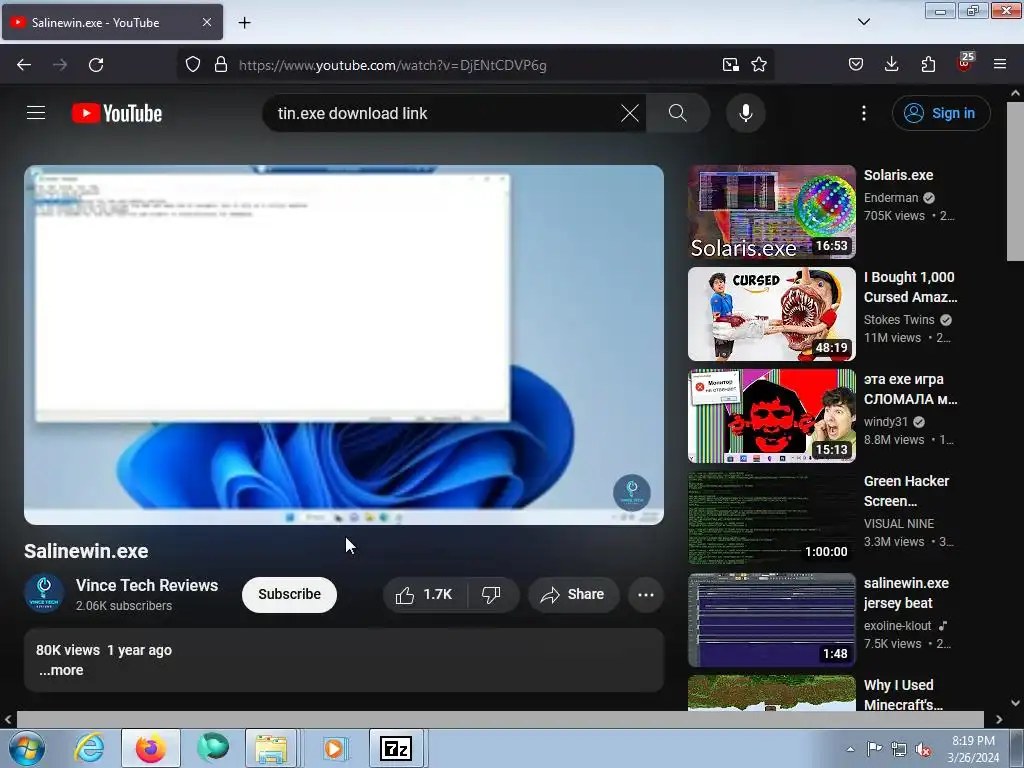
Task: Click the vertical page scrollbar thumb
Action: click(1015, 181)
